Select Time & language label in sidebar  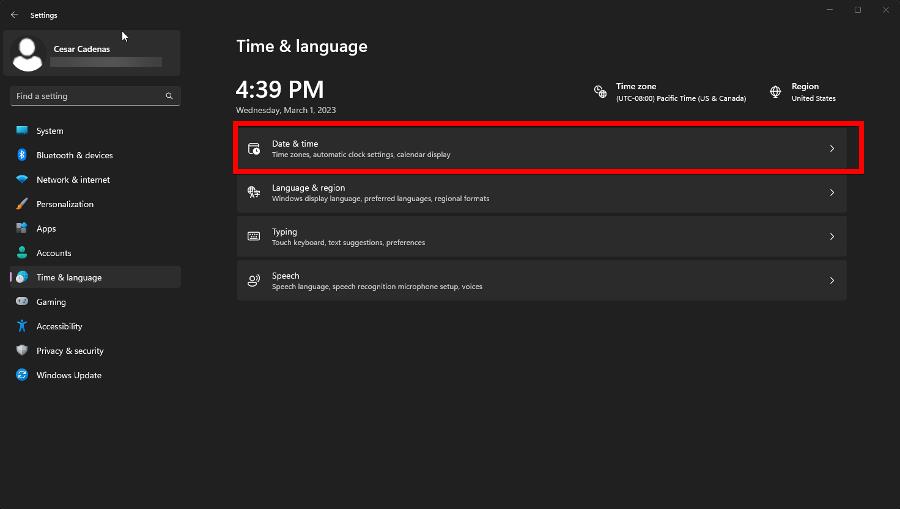(x=69, y=277)
